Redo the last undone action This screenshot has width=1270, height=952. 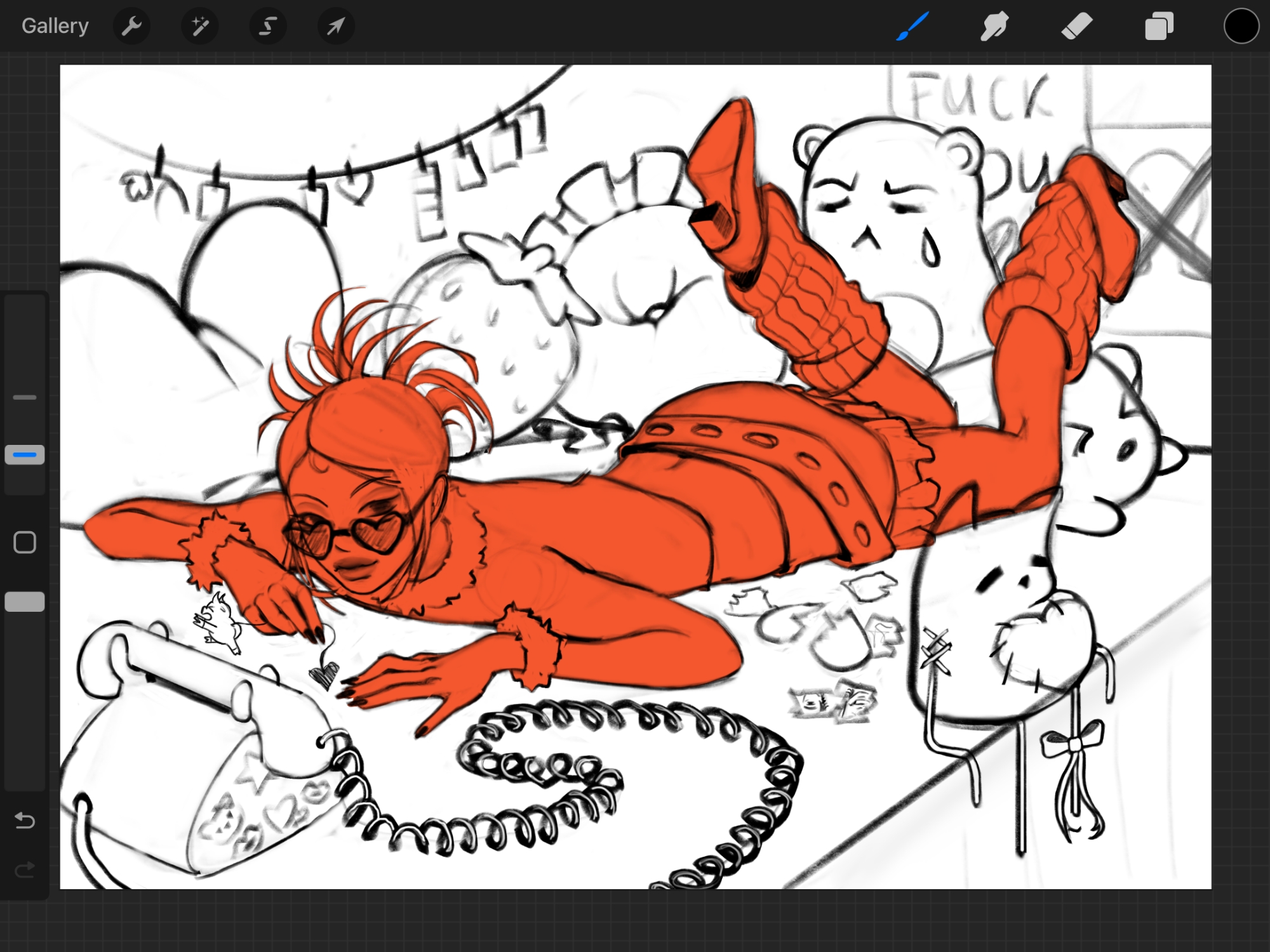25,870
